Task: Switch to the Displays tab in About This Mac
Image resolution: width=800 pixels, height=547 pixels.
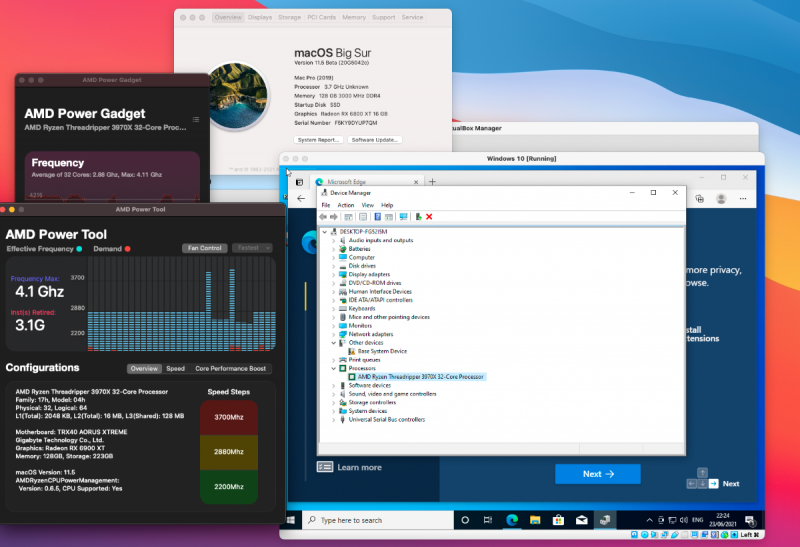Action: [x=260, y=17]
